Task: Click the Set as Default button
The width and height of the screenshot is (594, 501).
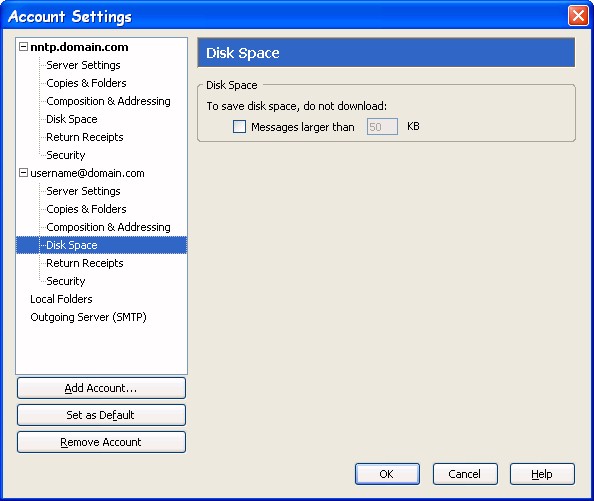Action: pyautogui.click(x=101, y=415)
